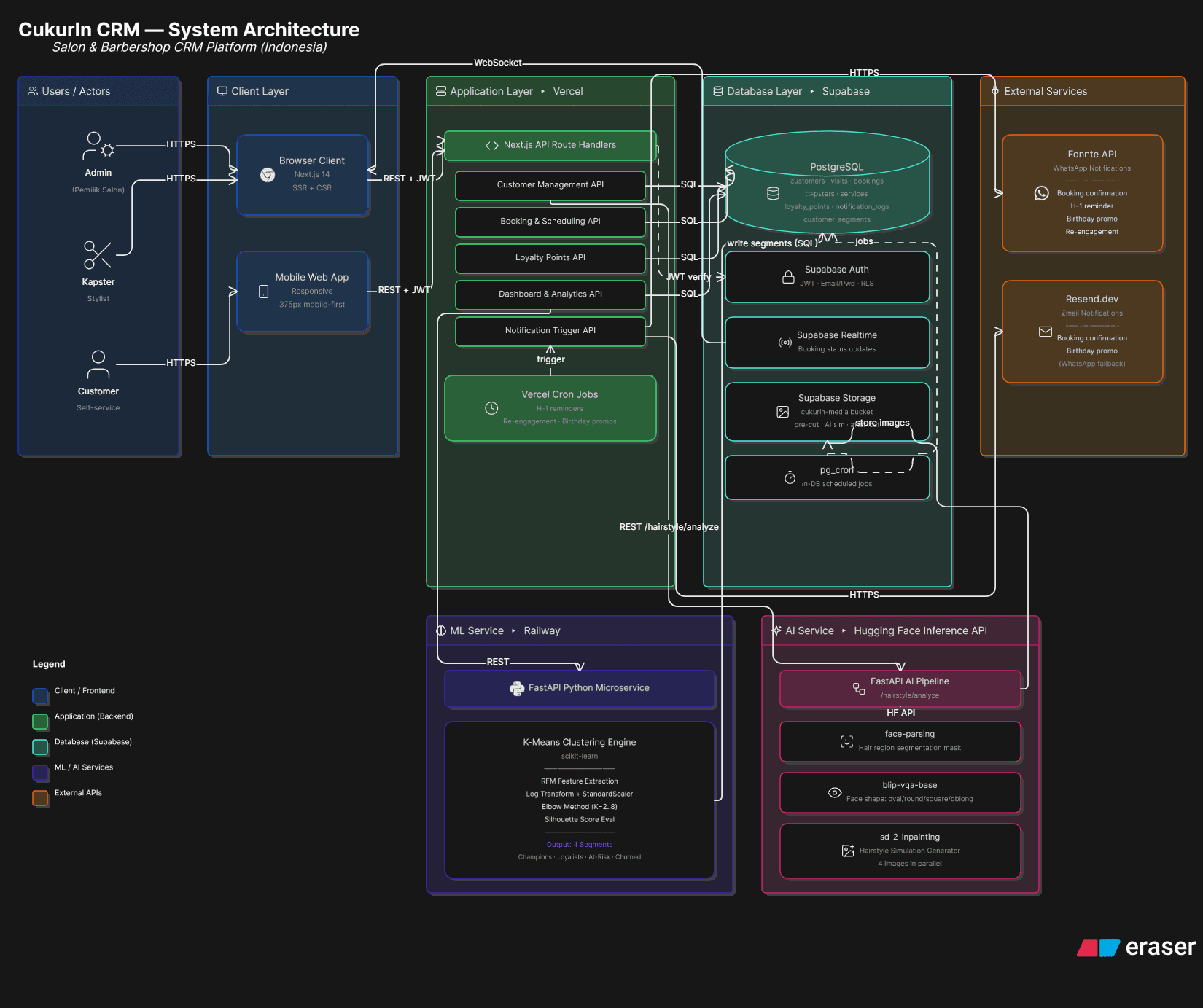
Task: Click the server icon beside Application Layer
Action: click(441, 91)
